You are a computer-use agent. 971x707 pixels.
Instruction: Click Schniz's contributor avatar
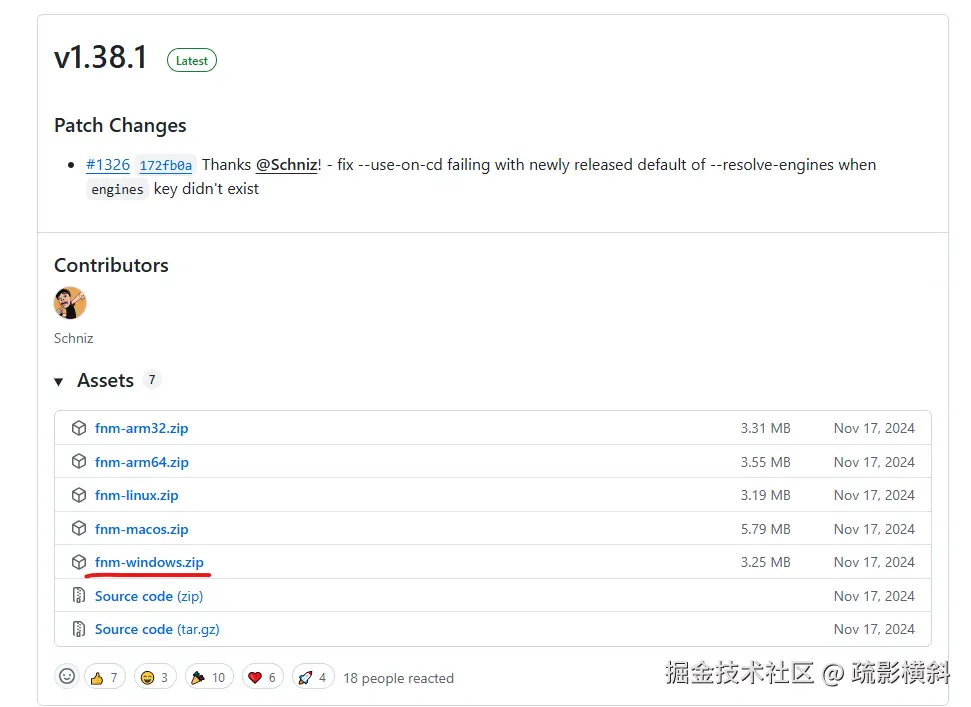[70, 302]
